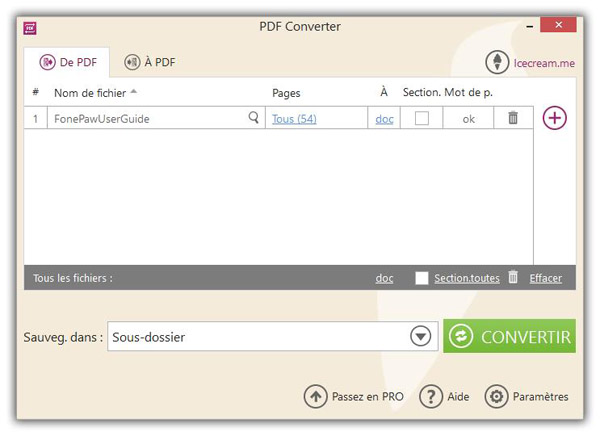
Task: Click Passez en PRO
Action: click(x=368, y=397)
